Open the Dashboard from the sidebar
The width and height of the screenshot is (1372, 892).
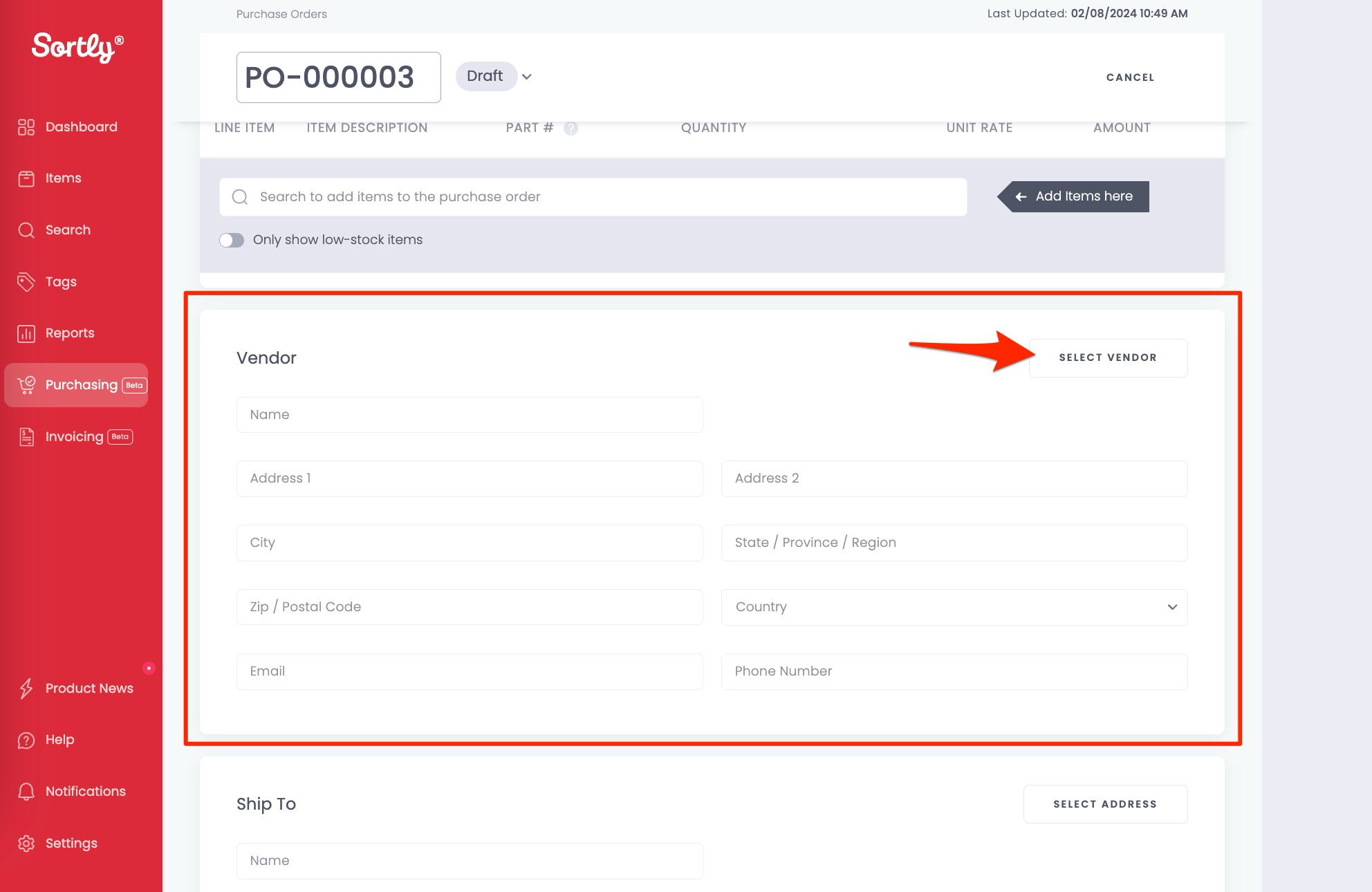80,127
